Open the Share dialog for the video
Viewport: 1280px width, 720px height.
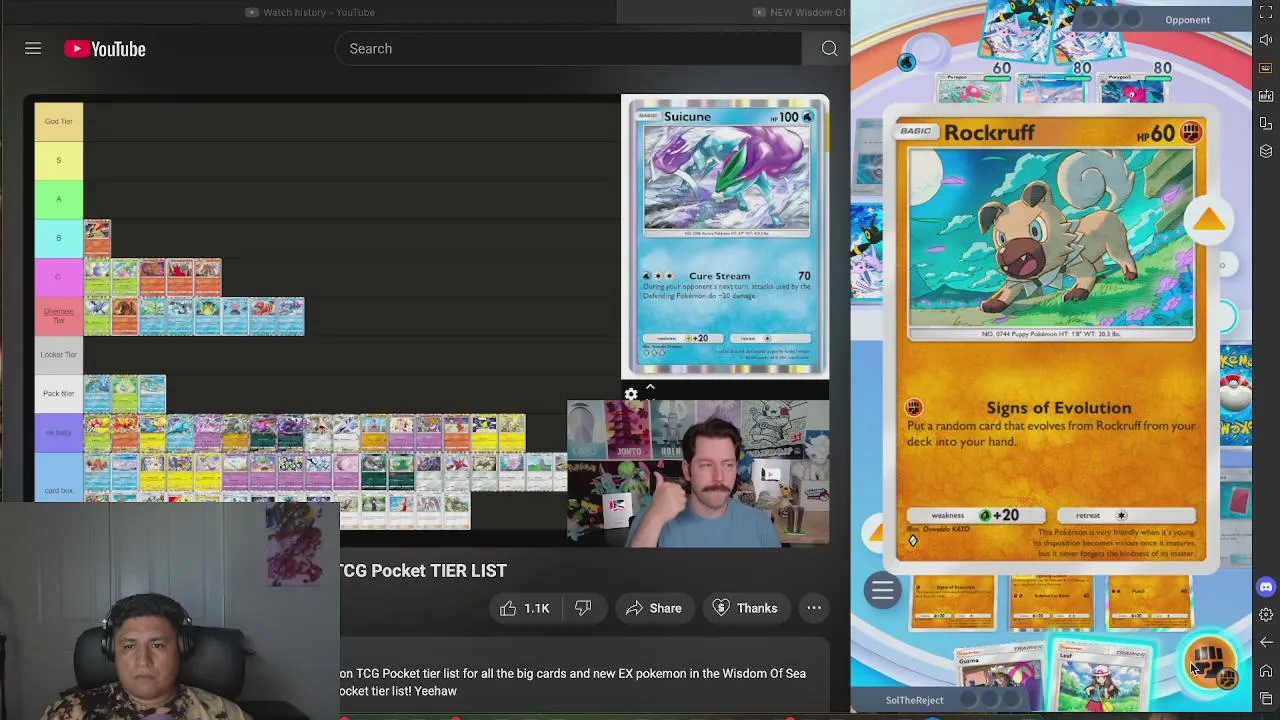click(653, 608)
